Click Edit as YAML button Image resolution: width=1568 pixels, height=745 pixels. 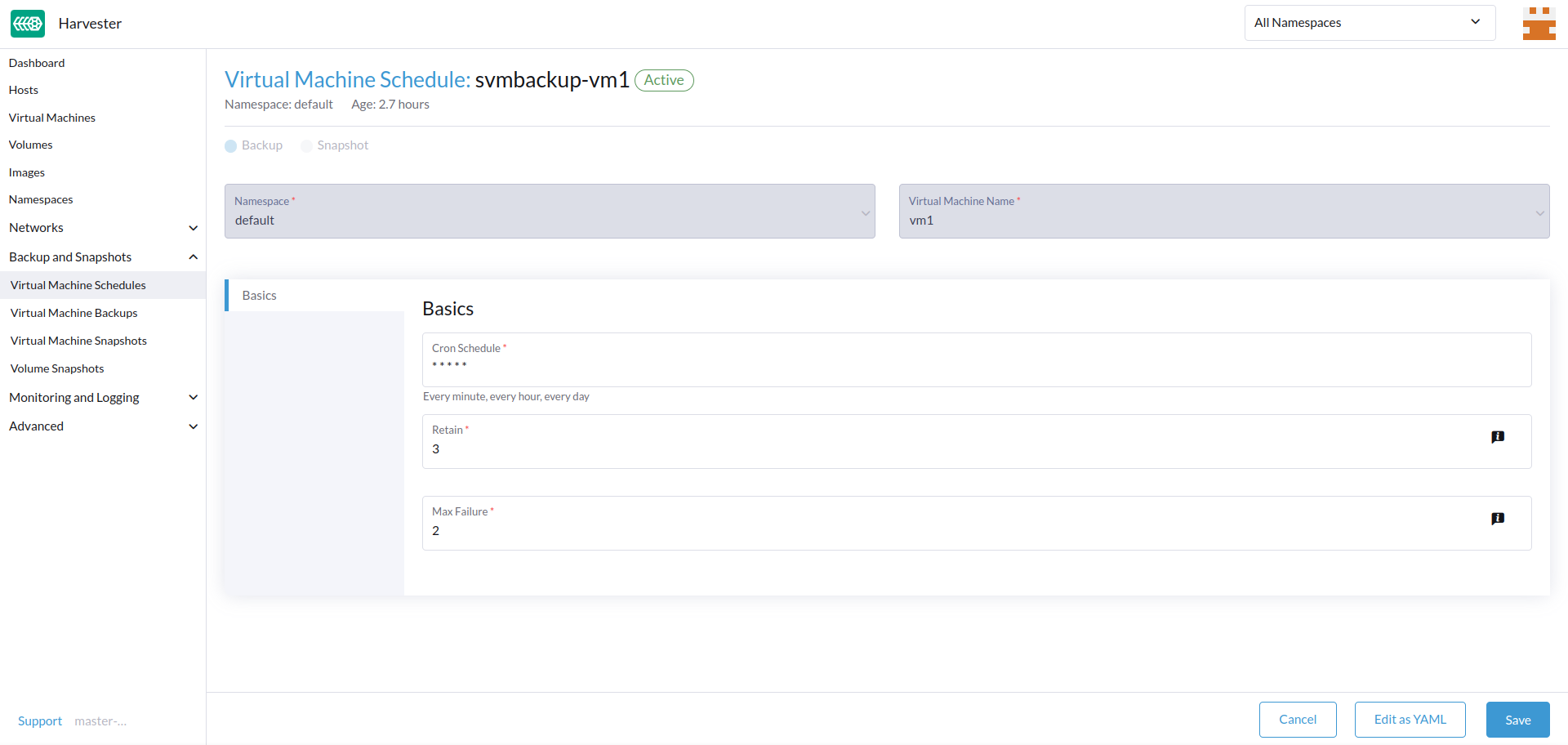[x=1409, y=720]
